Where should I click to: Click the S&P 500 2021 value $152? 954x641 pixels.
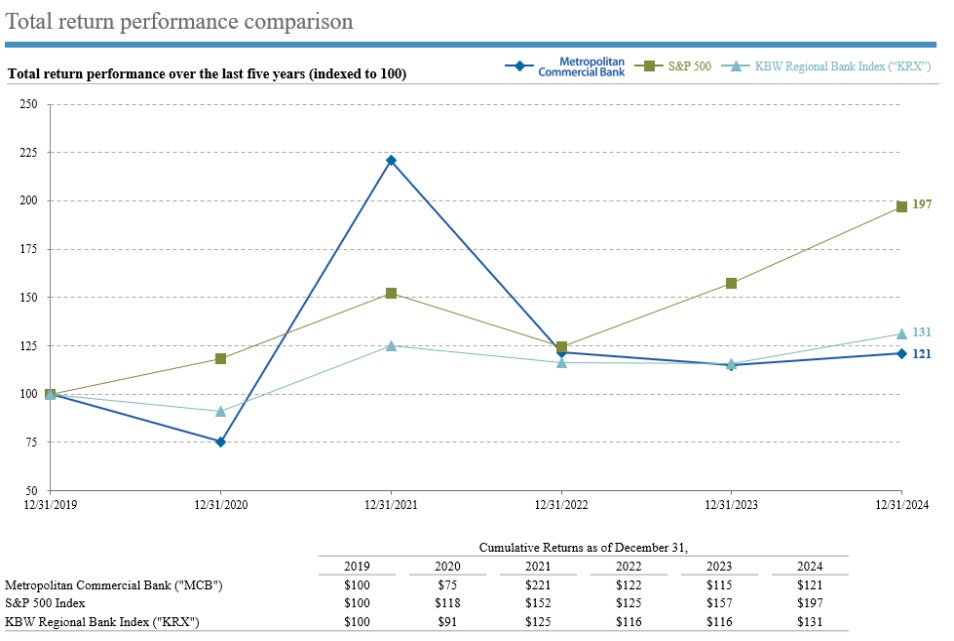538,603
